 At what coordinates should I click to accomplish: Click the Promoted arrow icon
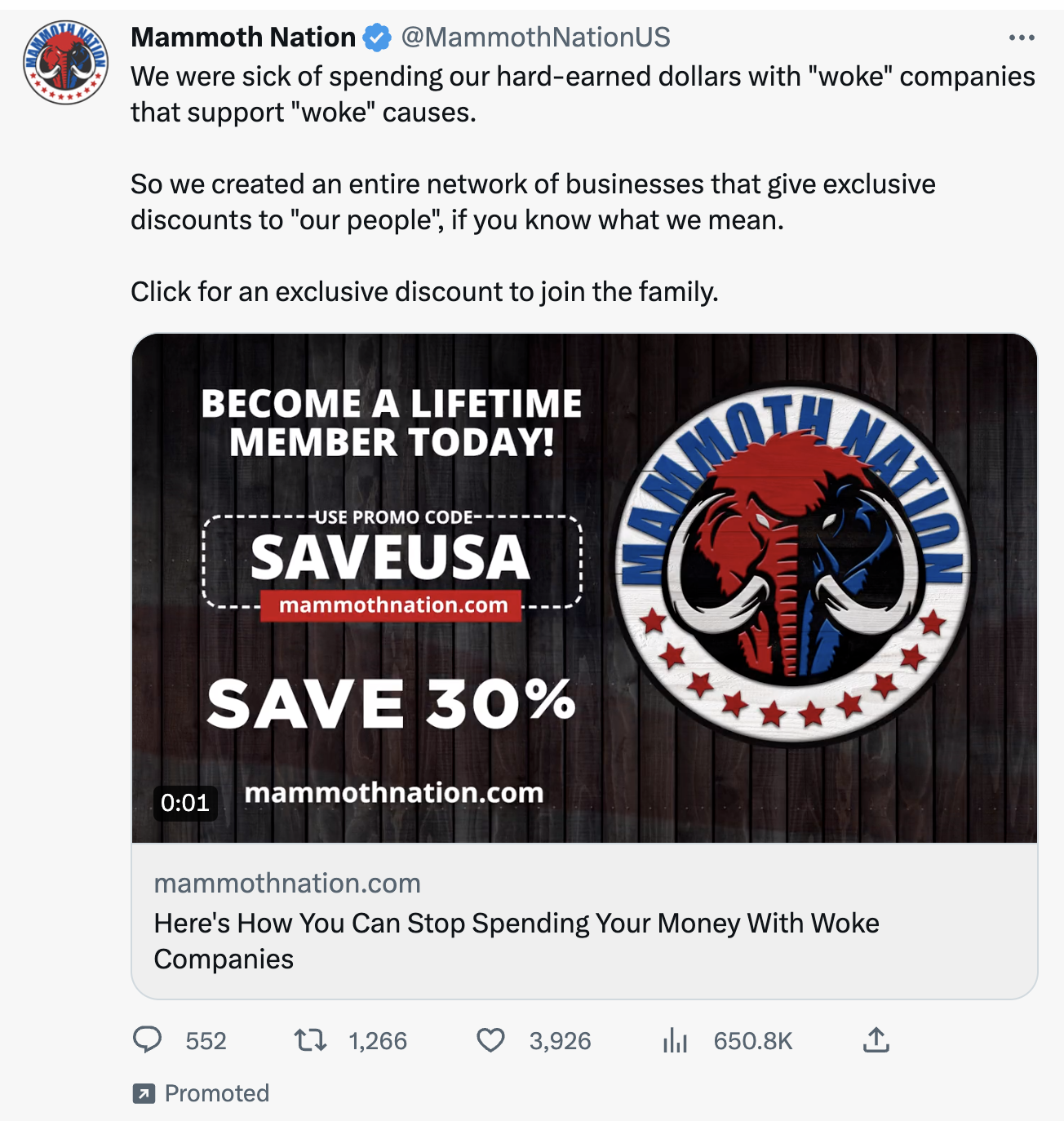click(x=144, y=1093)
